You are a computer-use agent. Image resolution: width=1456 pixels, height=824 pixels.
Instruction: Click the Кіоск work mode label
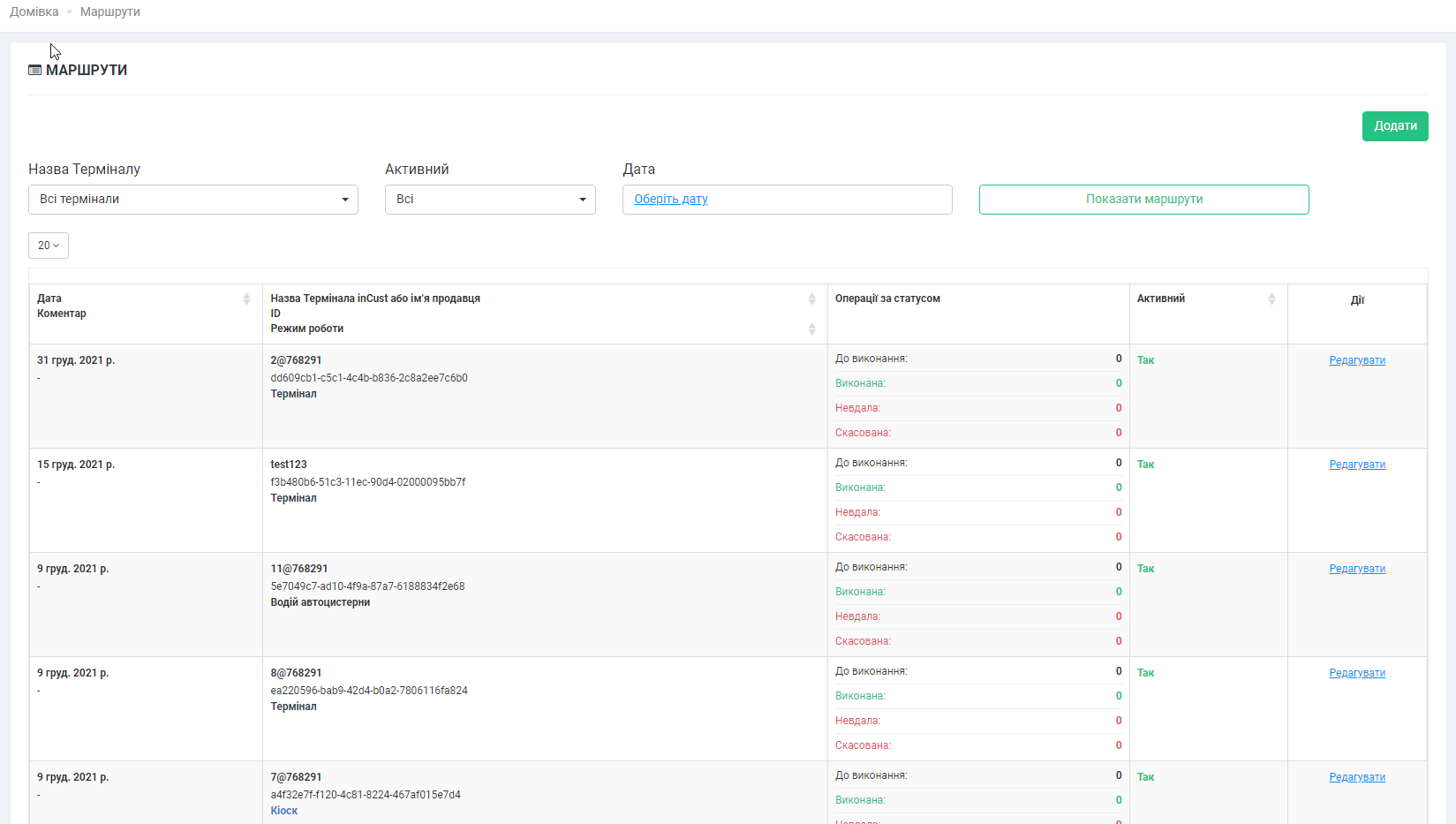pos(284,811)
